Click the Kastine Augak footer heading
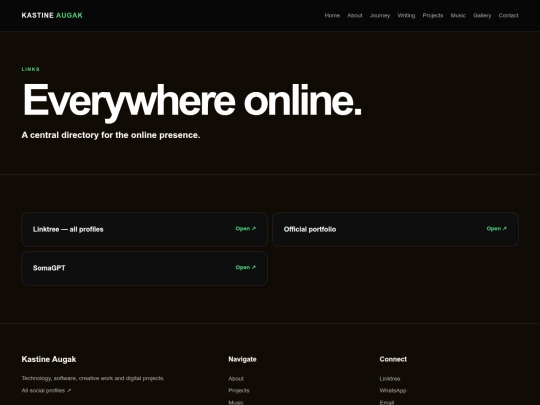 pyautogui.click(x=49, y=359)
